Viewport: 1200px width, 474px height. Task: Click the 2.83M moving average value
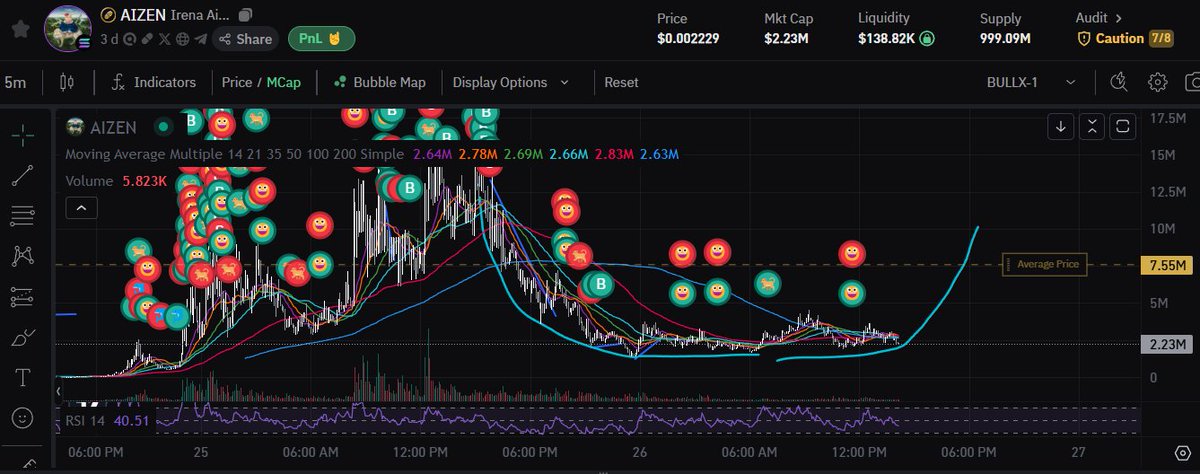click(613, 154)
